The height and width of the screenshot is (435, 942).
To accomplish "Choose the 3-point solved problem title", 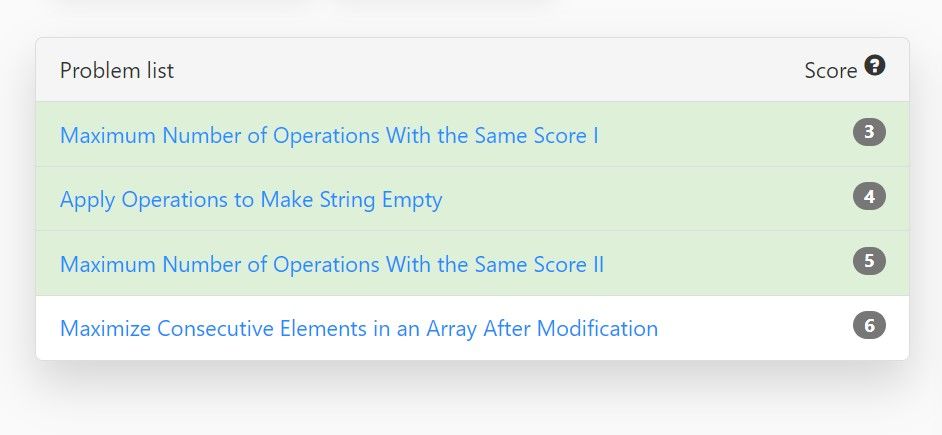I will (329, 135).
